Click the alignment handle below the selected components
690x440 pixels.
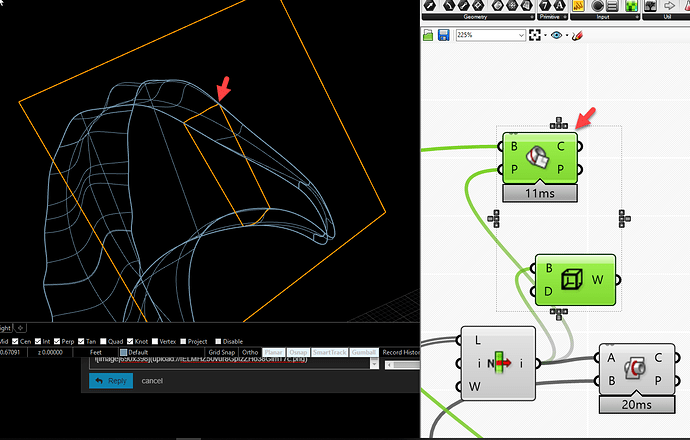559,313
